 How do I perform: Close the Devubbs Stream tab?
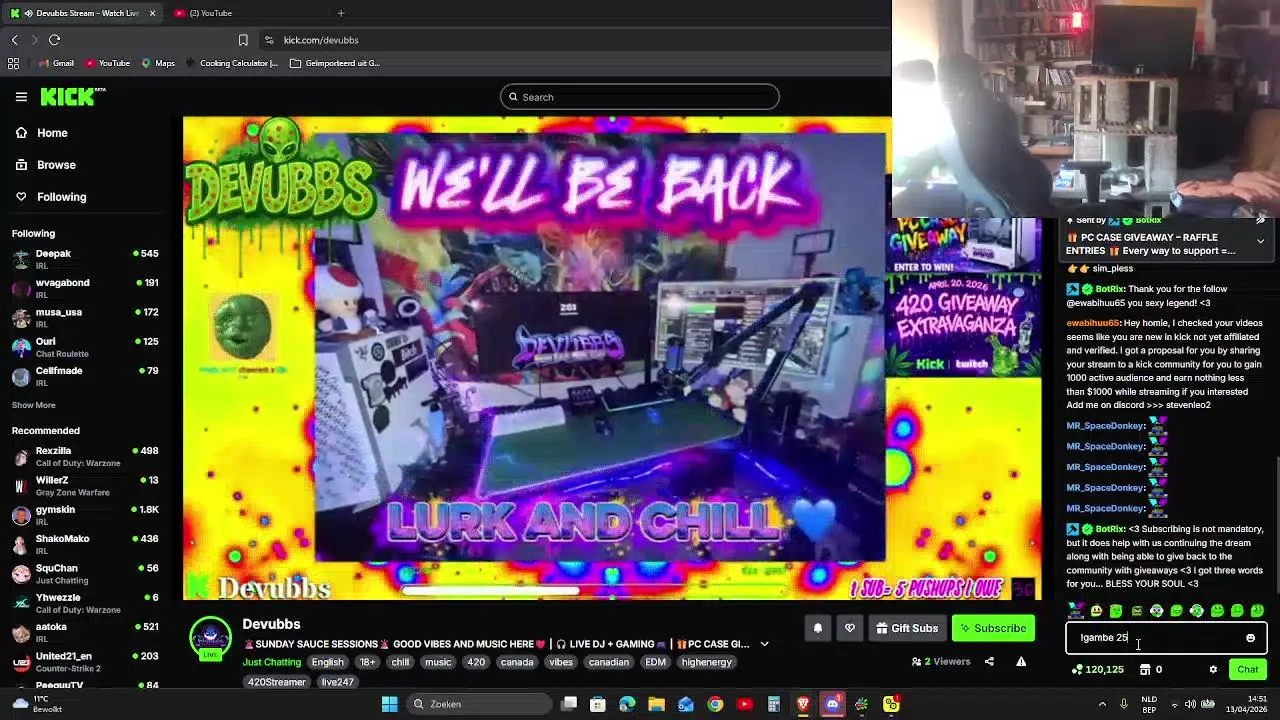coord(152,13)
